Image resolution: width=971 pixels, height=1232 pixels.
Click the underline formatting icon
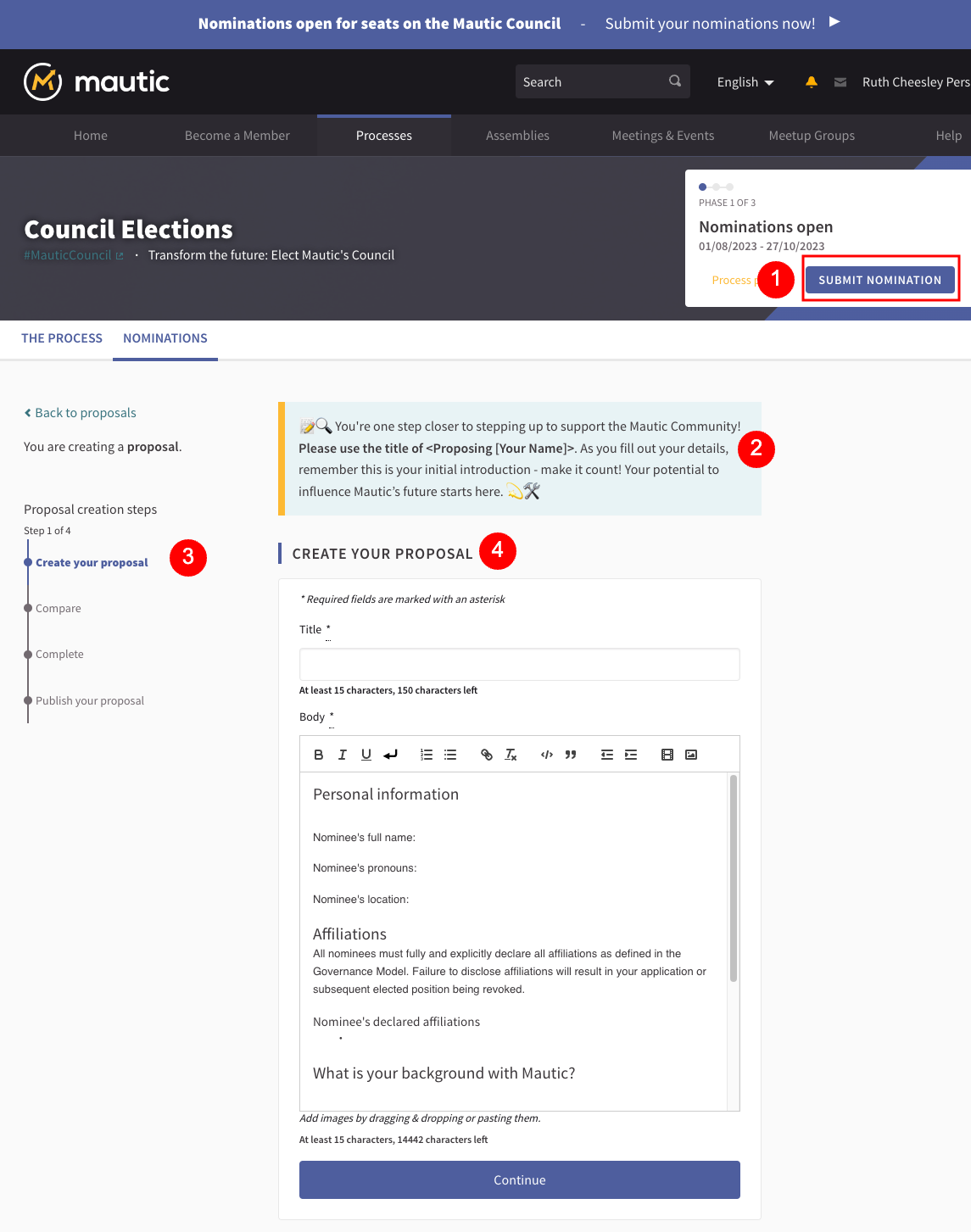pos(366,755)
